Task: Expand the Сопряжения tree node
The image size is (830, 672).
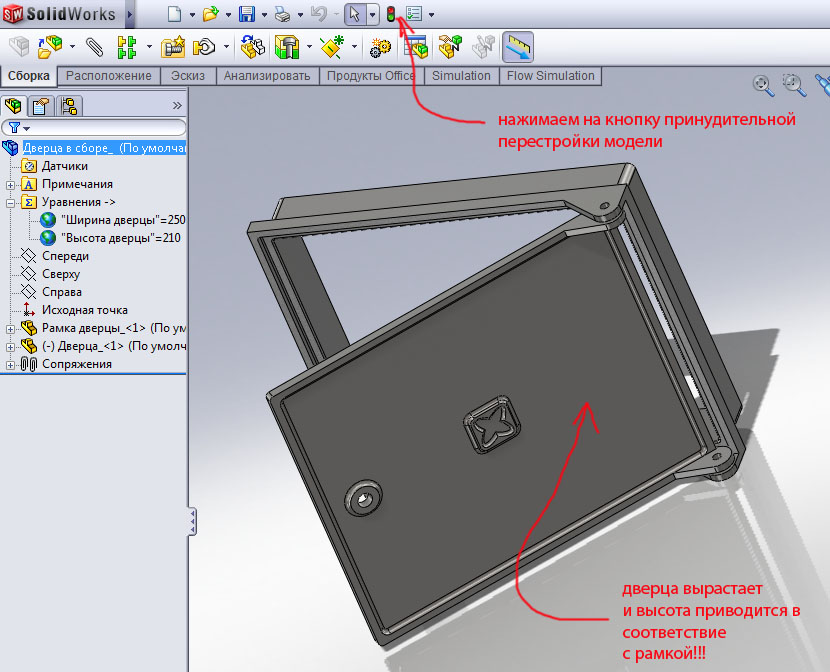Action: [x=11, y=364]
